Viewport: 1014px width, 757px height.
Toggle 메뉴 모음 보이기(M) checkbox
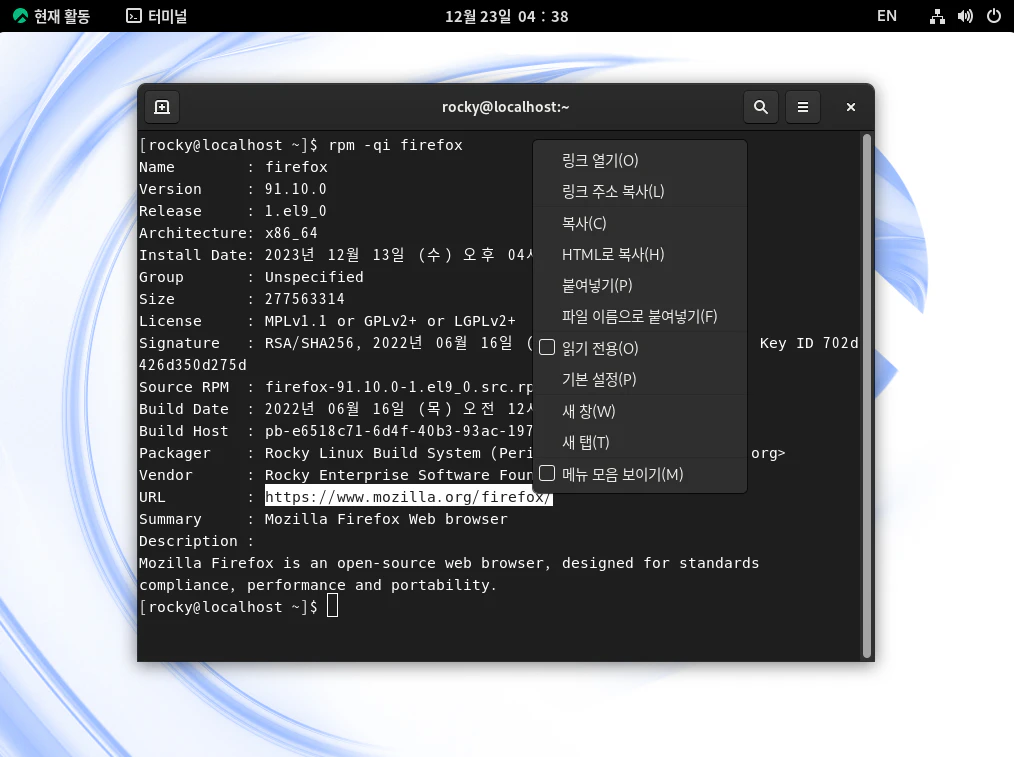point(547,474)
